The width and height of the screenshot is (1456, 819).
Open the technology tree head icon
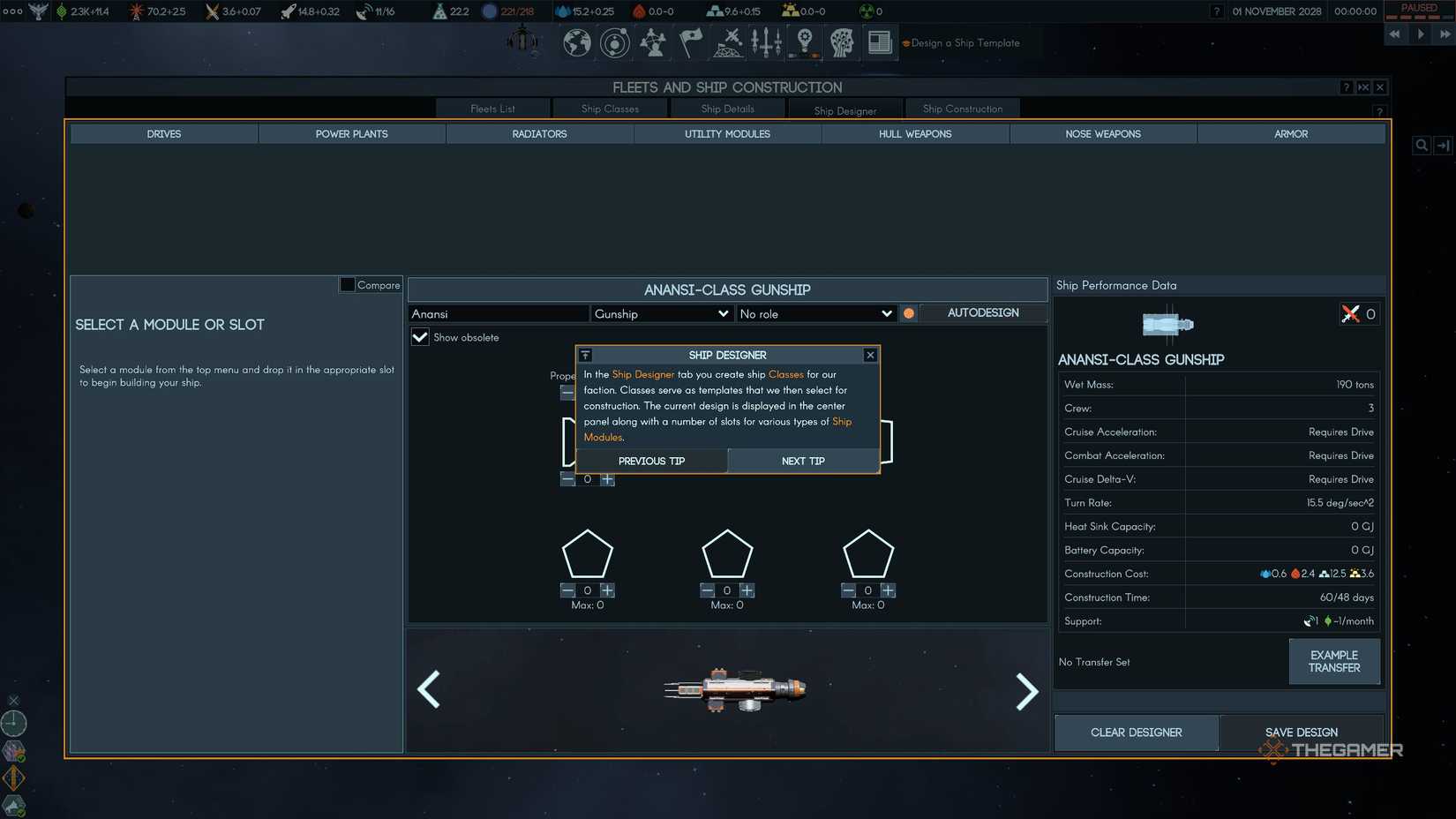[841, 42]
